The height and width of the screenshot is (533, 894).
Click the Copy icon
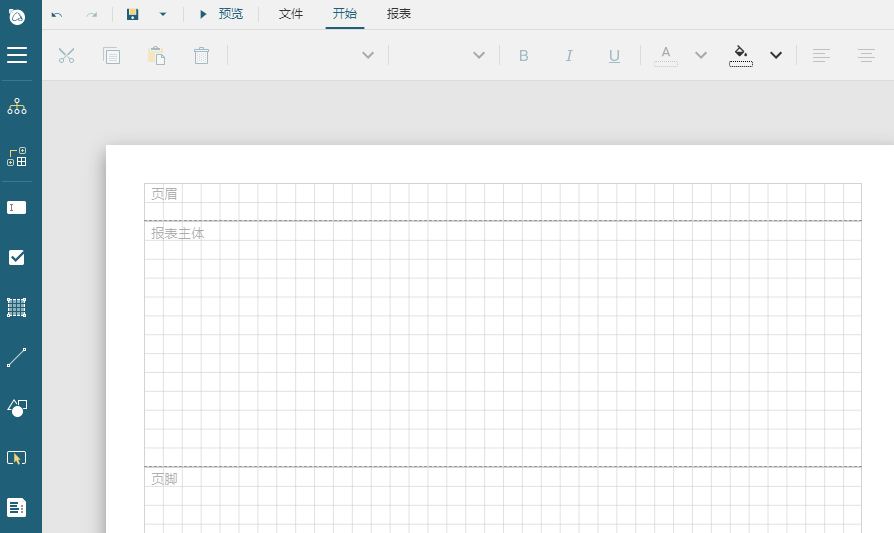tap(111, 55)
